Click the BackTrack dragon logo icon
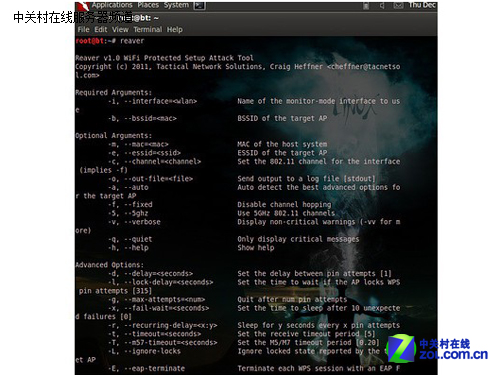The height and width of the screenshot is (375, 500). (83, 6)
